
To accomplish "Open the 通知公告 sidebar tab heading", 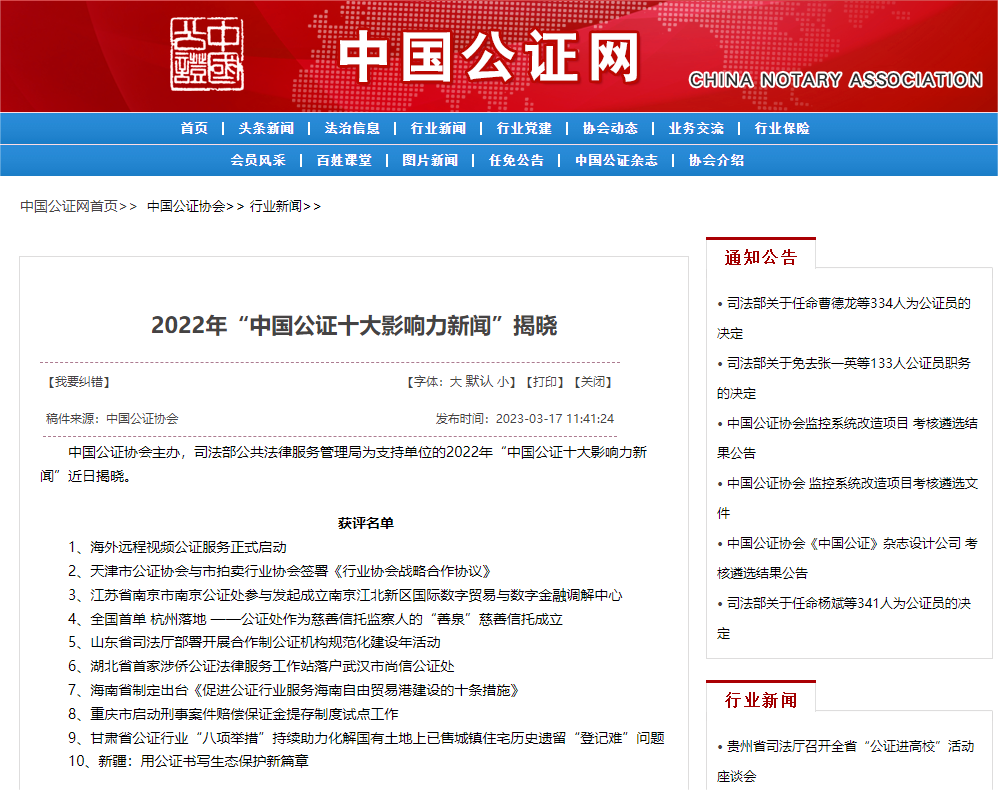I will point(761,257).
